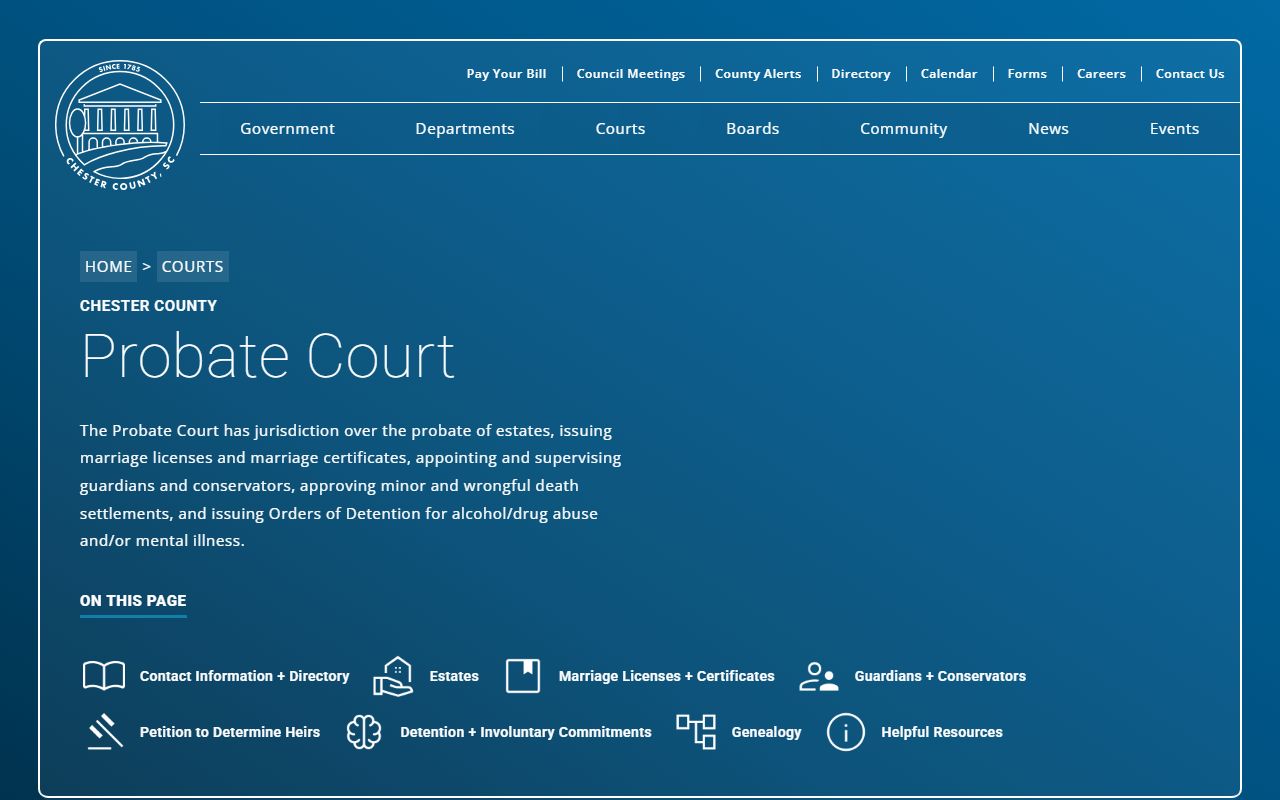Click the bookmark icon for Marriage Licenses

(523, 676)
